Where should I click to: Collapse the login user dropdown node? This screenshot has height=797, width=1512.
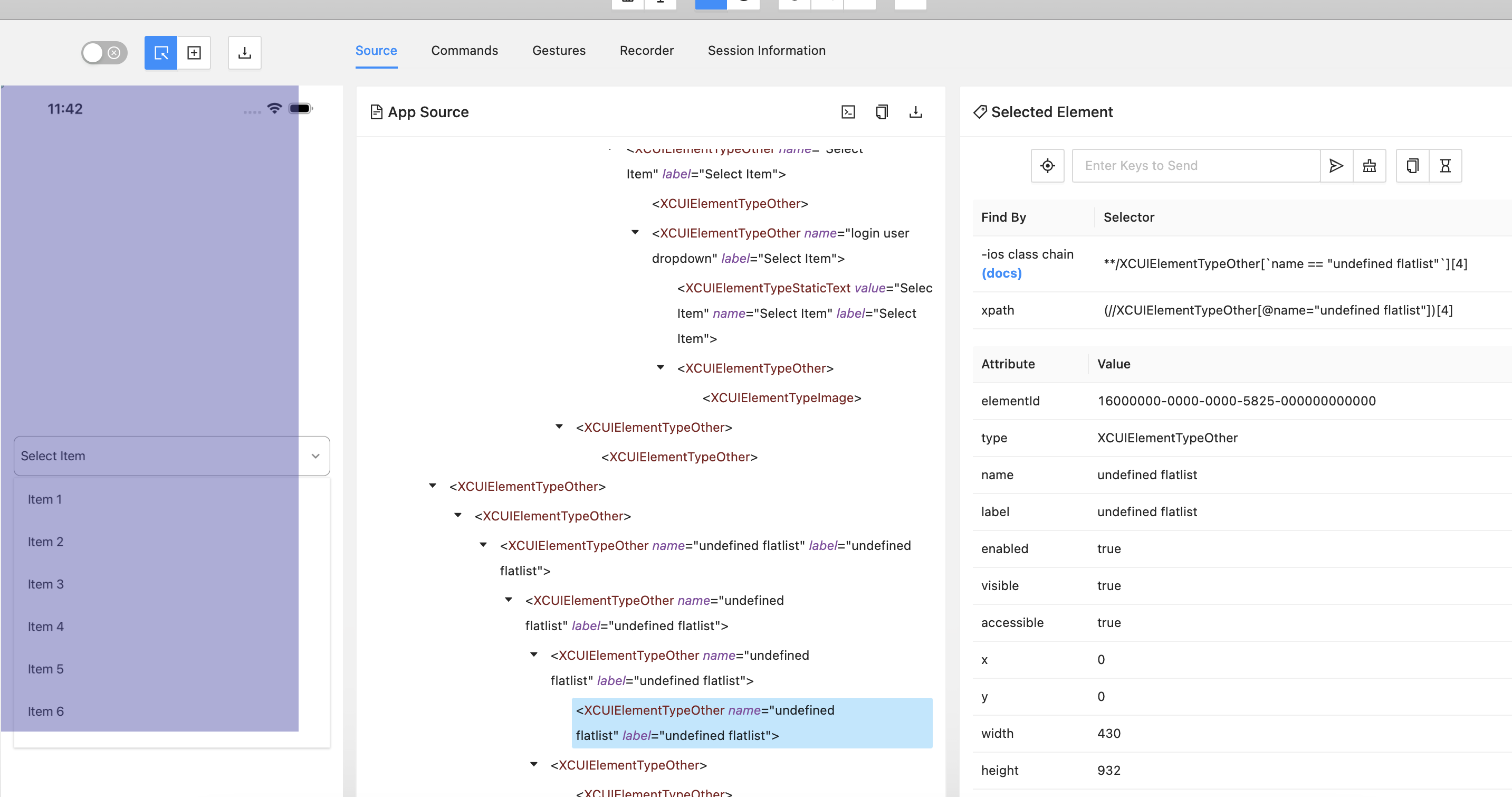pyautogui.click(x=635, y=233)
